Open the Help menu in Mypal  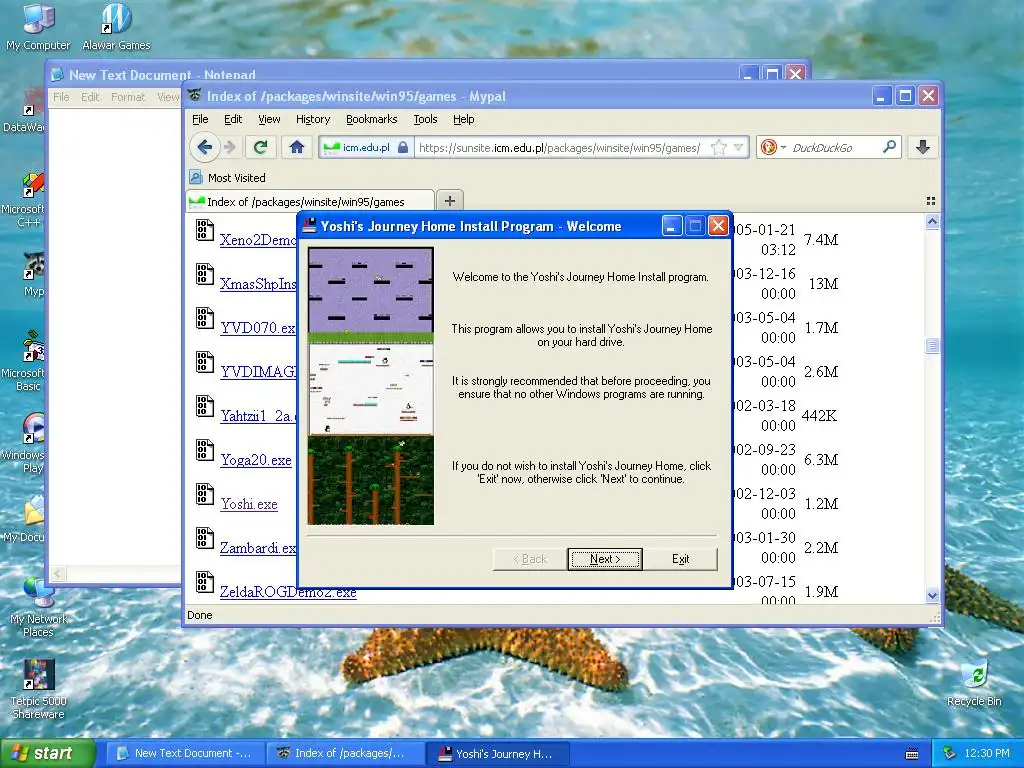[x=464, y=119]
